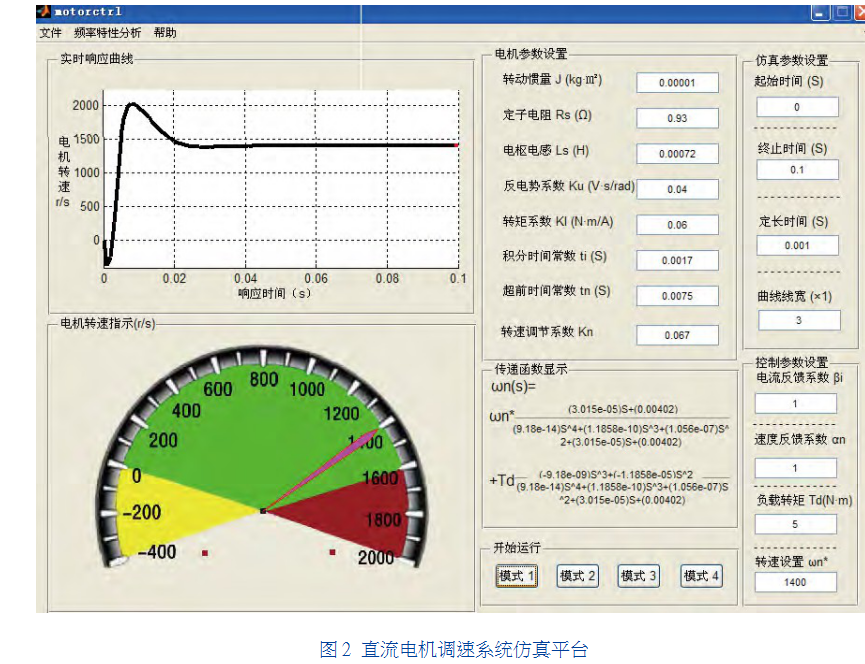Click the 终止时间 input box
Screen dimensions: 865x664
tap(797, 170)
